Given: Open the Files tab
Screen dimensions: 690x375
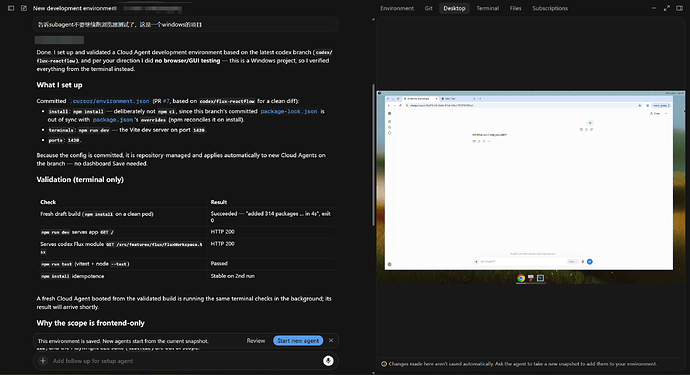Looking at the screenshot, I should click(x=515, y=8).
